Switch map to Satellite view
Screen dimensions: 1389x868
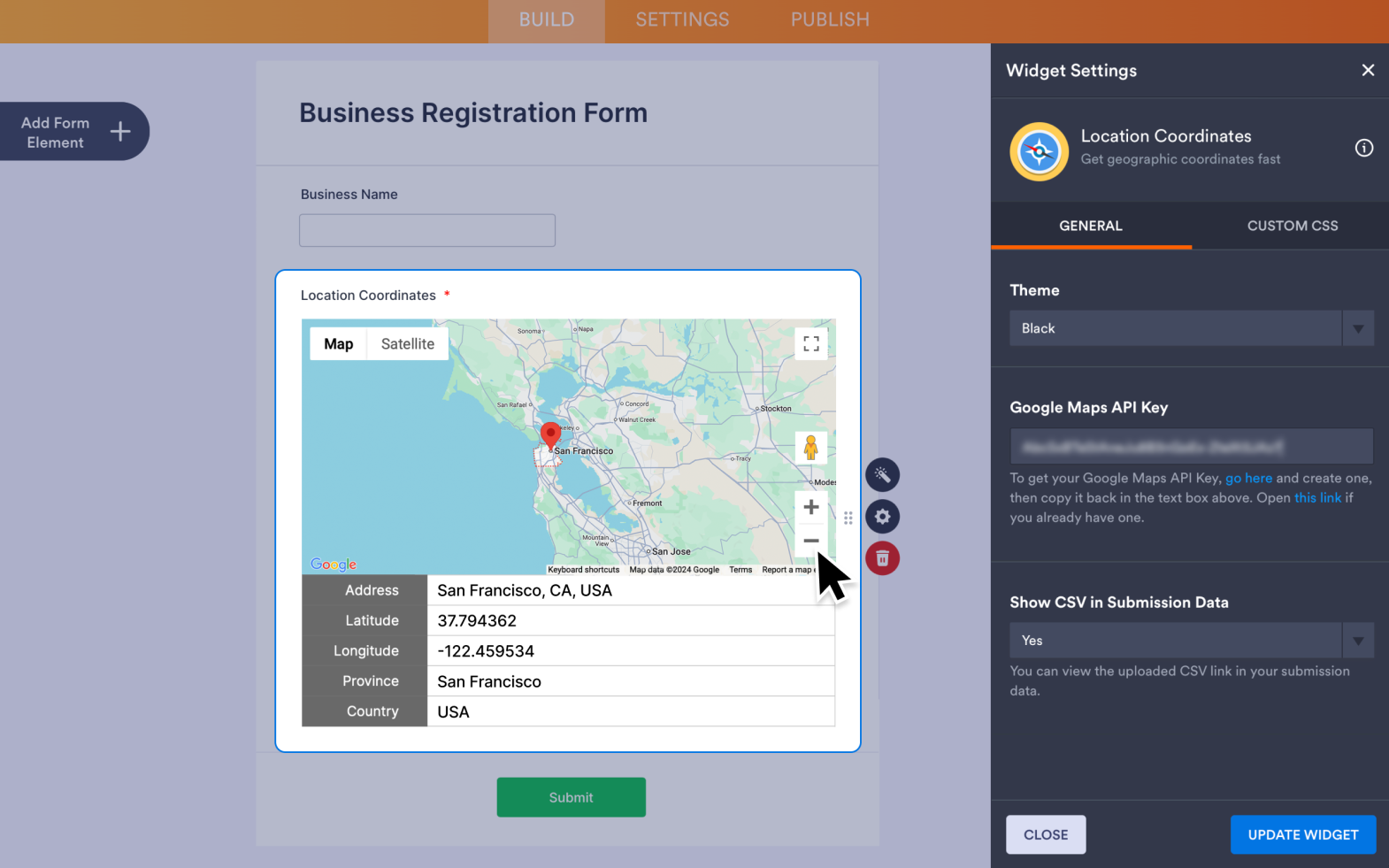(x=407, y=344)
